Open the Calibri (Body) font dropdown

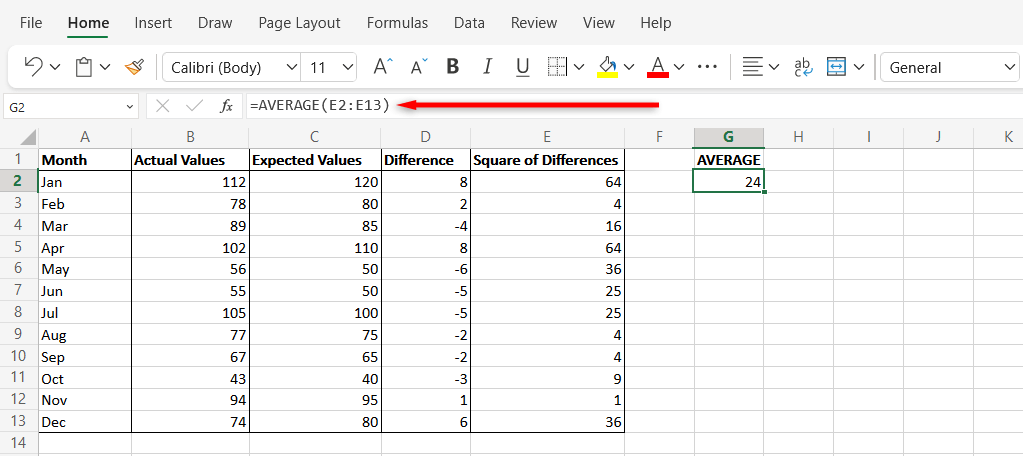[231, 67]
